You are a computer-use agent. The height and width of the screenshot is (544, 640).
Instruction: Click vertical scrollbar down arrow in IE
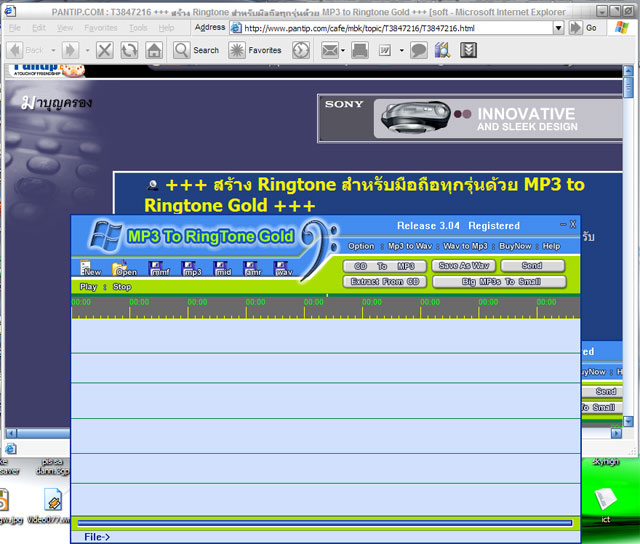click(x=628, y=421)
